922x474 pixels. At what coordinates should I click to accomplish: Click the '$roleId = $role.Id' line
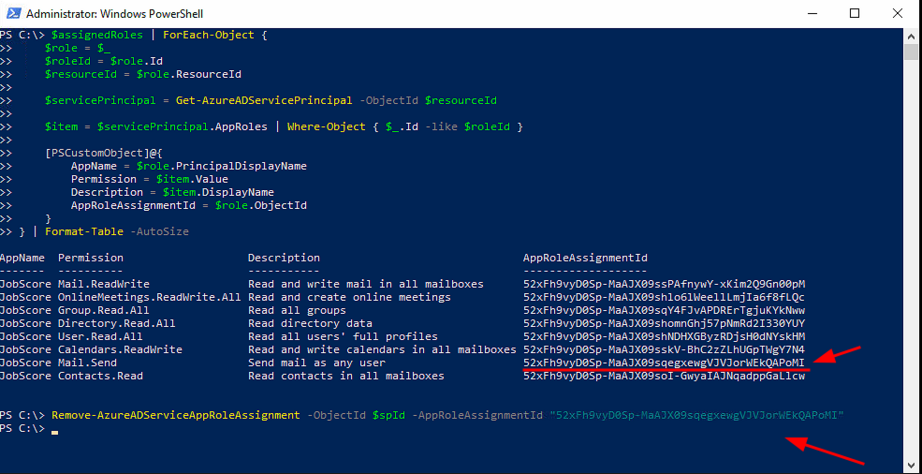tap(103, 61)
